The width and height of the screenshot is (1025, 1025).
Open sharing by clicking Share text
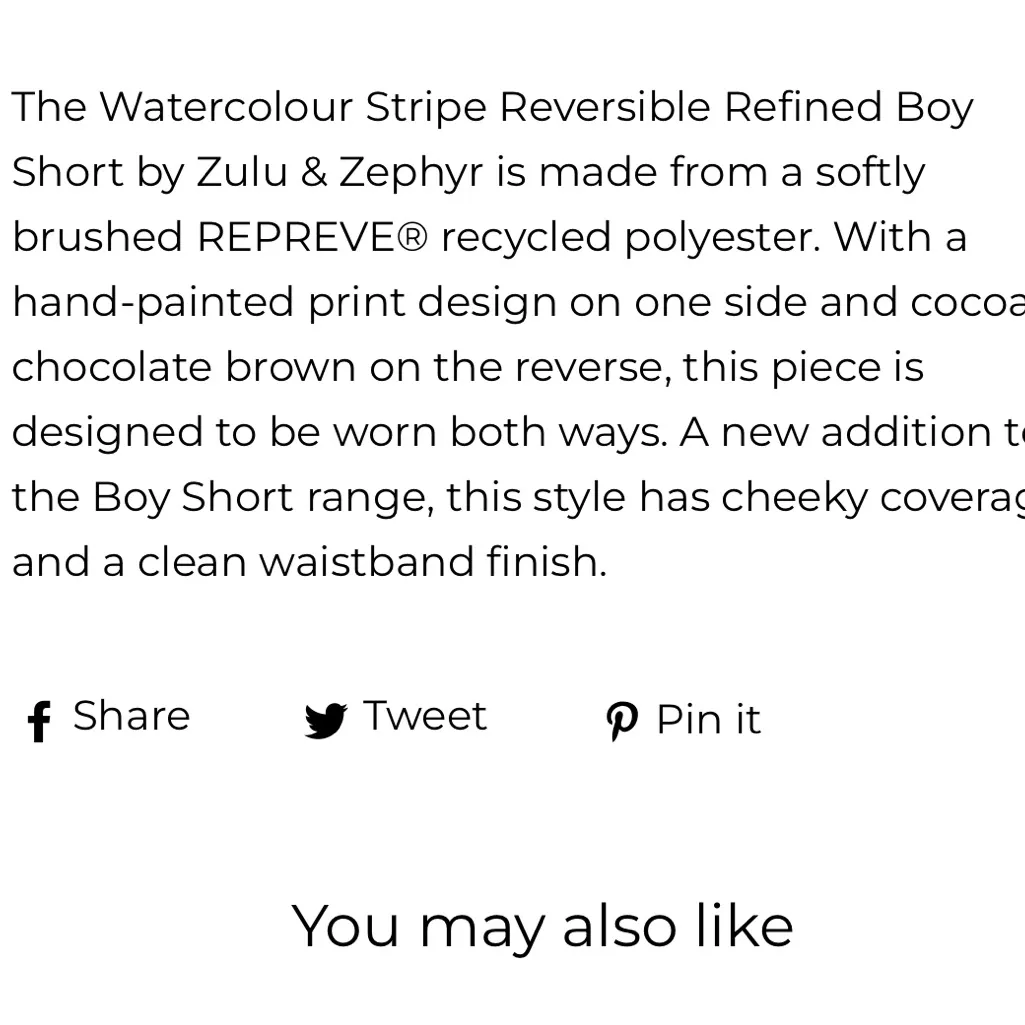point(131,715)
